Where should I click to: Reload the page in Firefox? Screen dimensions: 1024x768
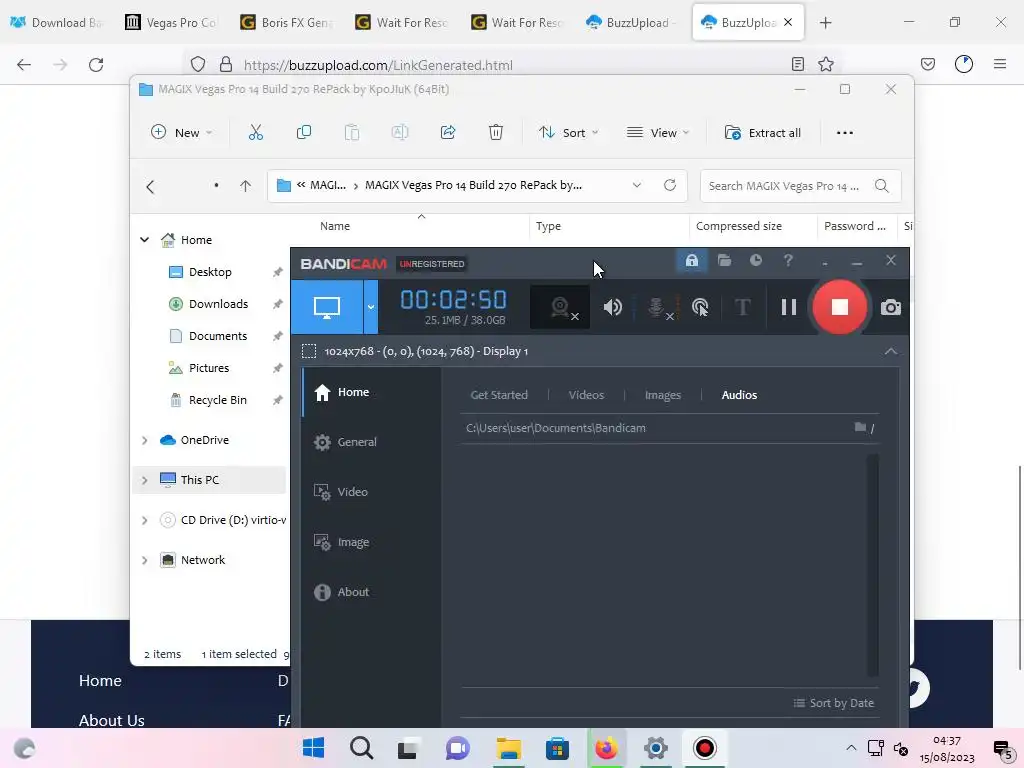point(96,65)
